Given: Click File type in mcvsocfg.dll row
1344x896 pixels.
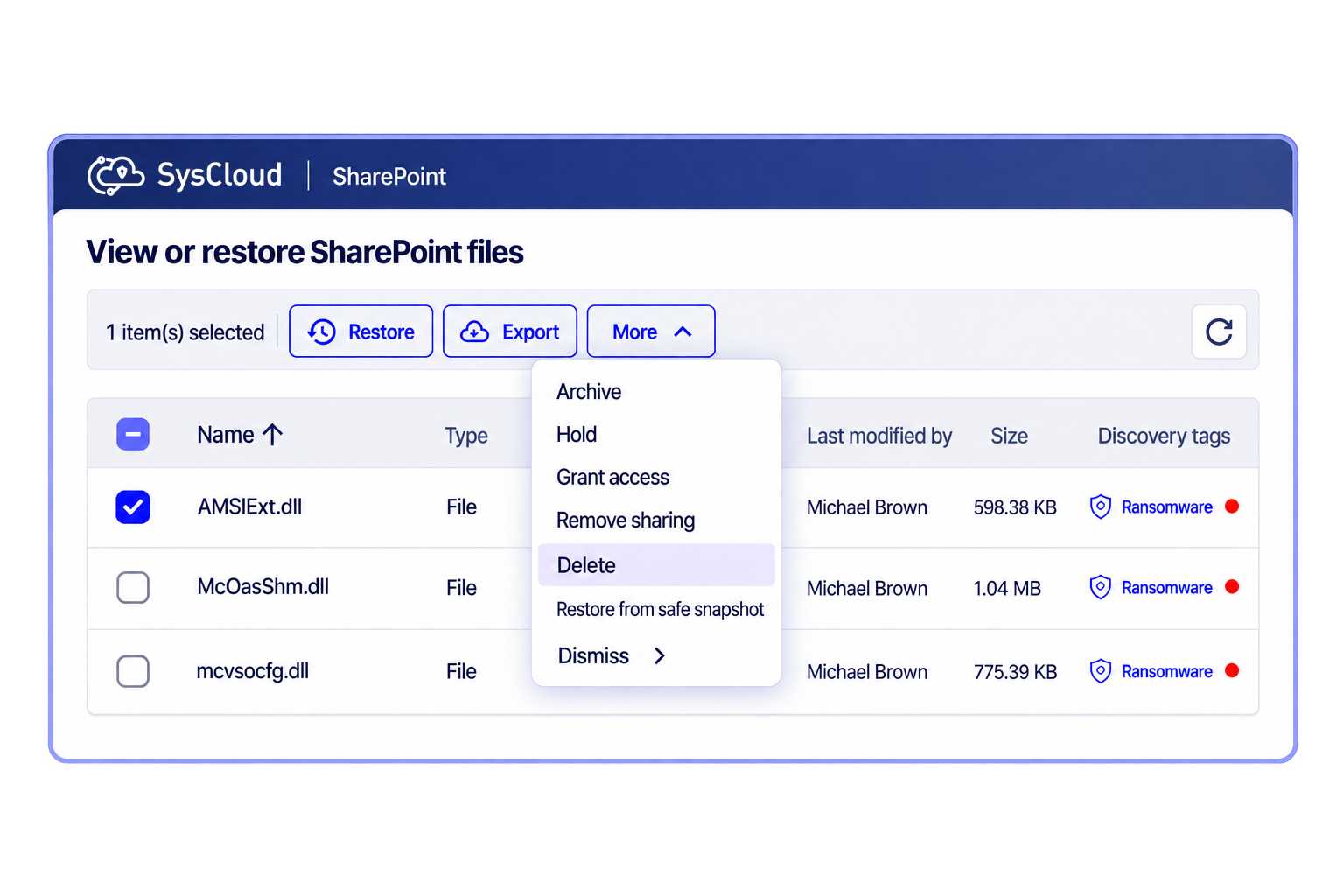Looking at the screenshot, I should pyautogui.click(x=461, y=672).
